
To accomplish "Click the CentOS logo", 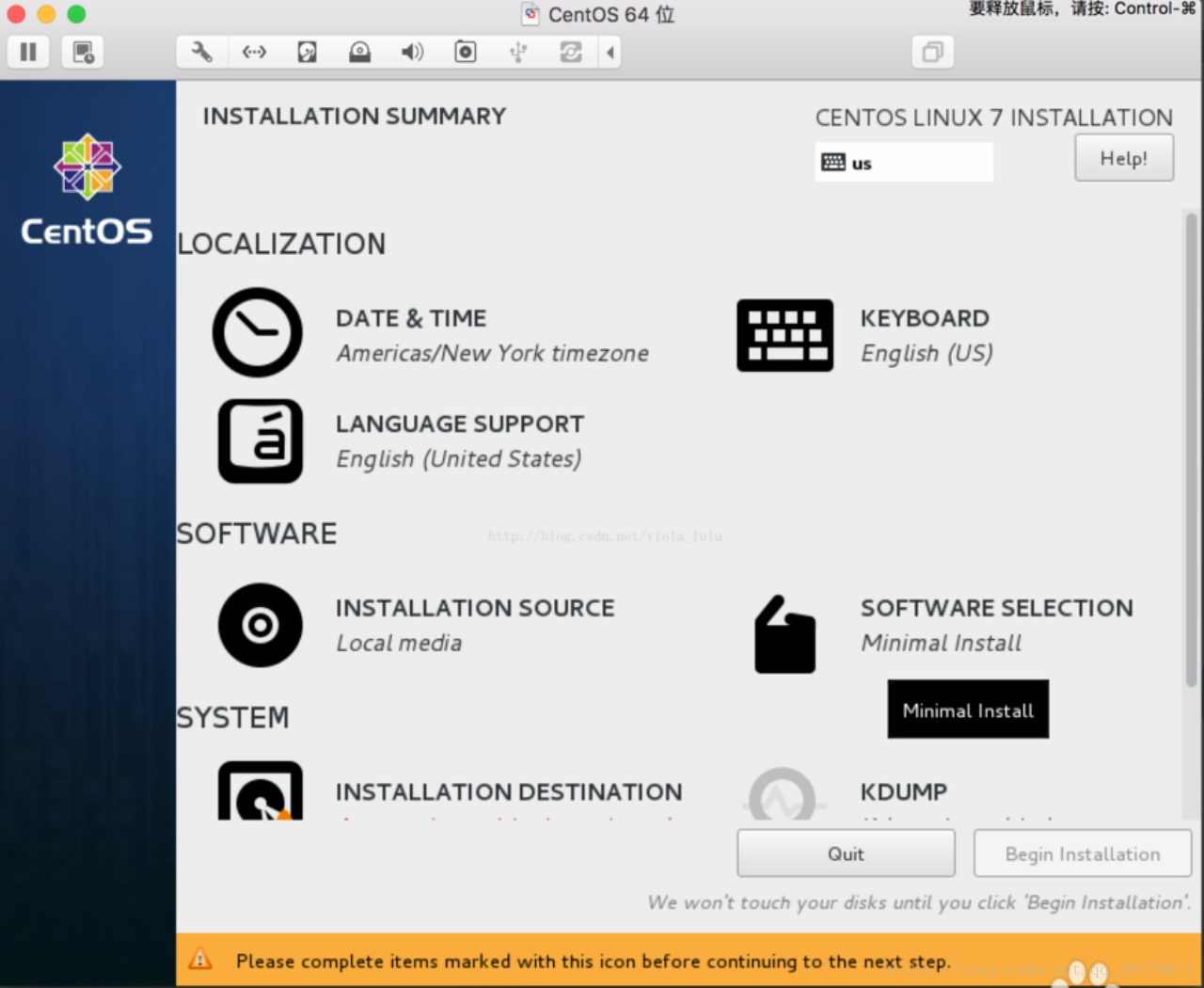I will [x=87, y=189].
